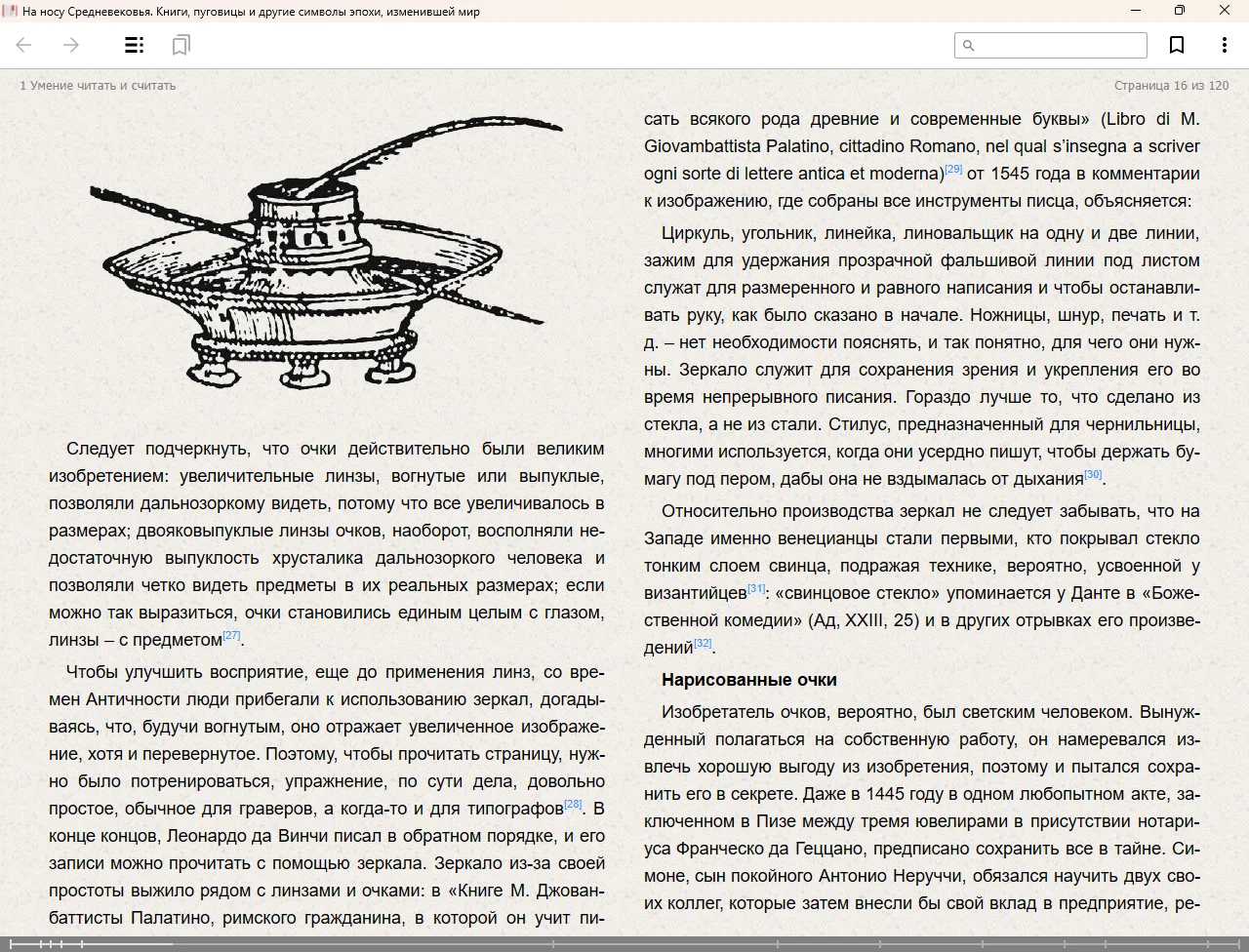Follow footnote 29 link

953,170
